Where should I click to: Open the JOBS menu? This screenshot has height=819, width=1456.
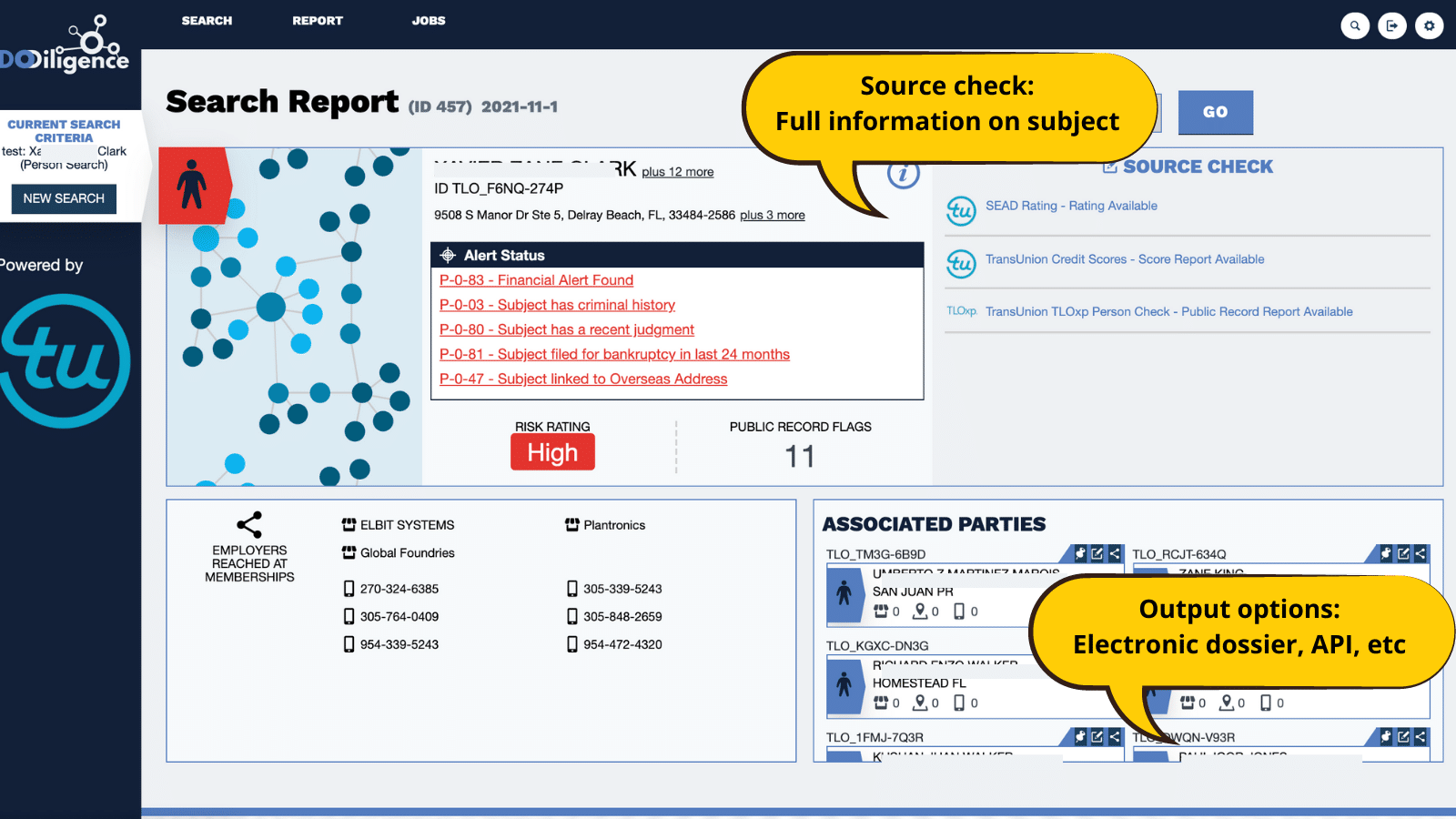[x=429, y=21]
